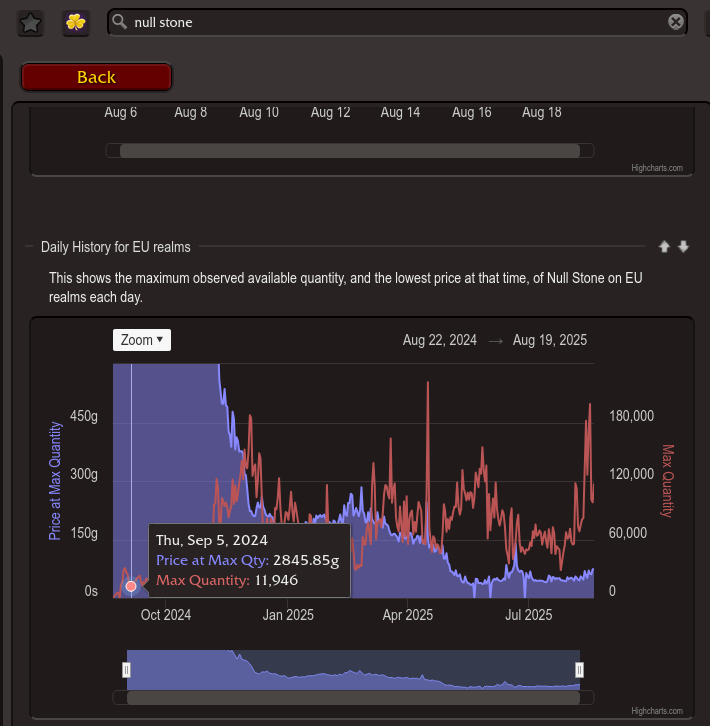Click the 'Aug 12' axis label
The image size is (710, 726).
(330, 112)
